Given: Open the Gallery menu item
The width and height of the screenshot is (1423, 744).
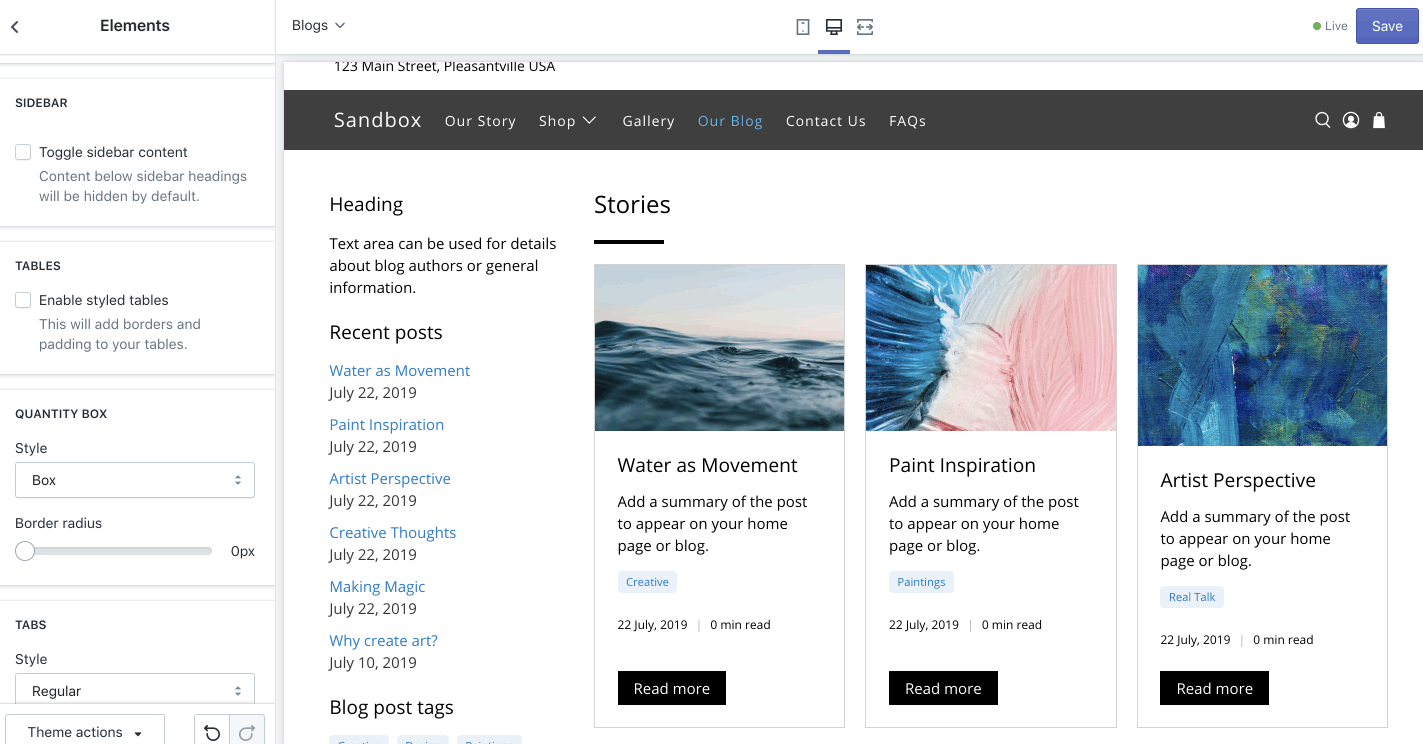Looking at the screenshot, I should [648, 120].
